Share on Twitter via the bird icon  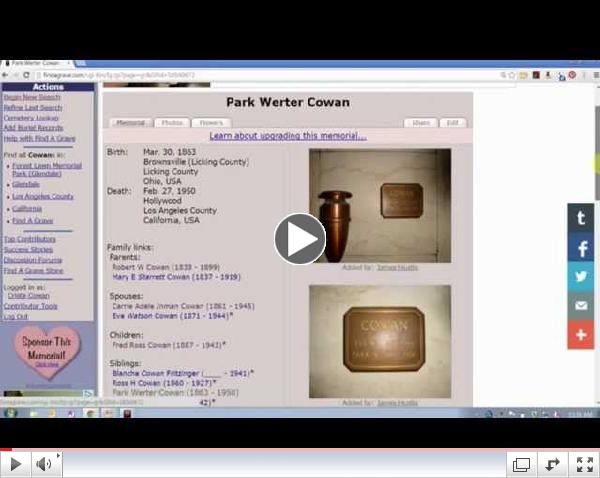(580, 276)
